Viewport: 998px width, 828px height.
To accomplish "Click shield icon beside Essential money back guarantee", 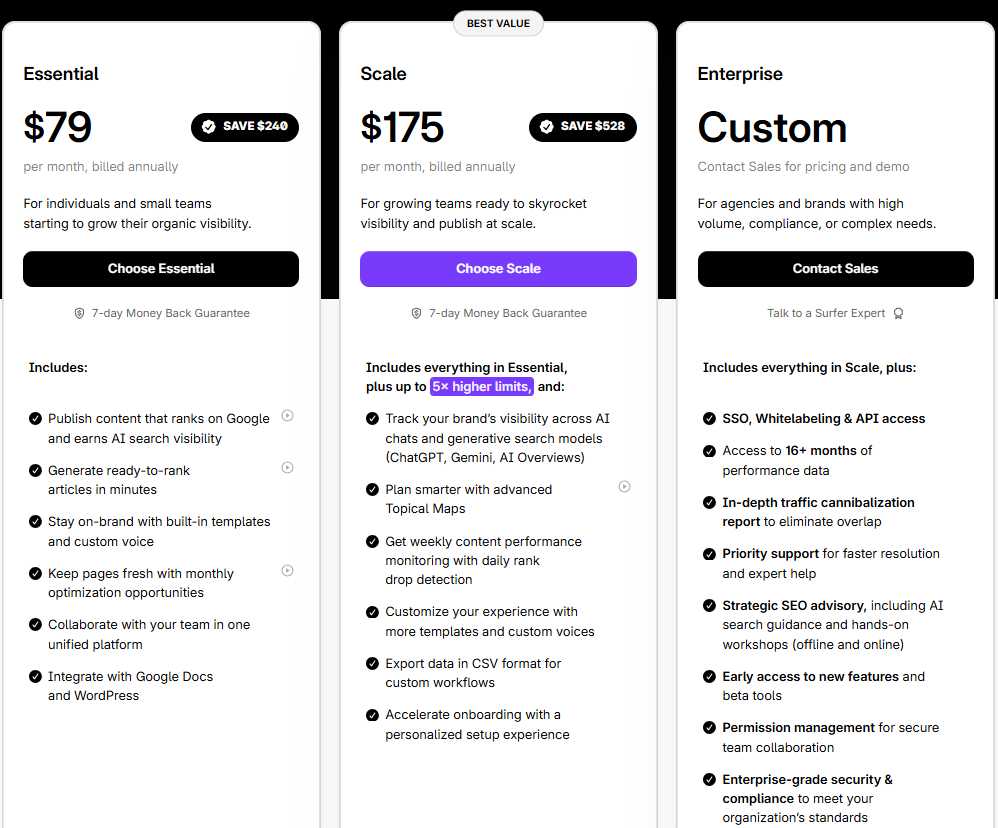I will tap(80, 313).
